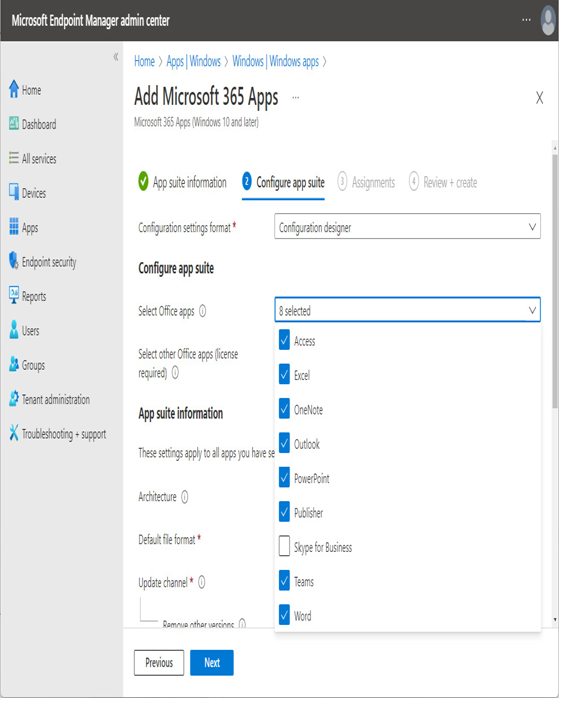Open the Dashboard icon in sidebar
562x701 pixels.
pos(14,123)
